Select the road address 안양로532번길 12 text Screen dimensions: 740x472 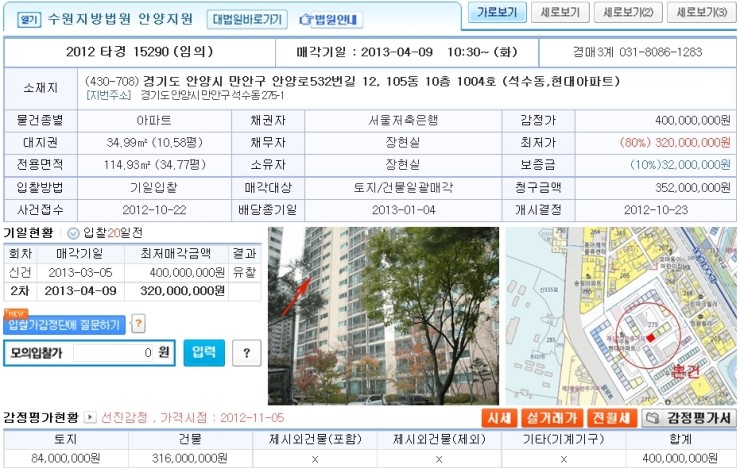tap(325, 81)
